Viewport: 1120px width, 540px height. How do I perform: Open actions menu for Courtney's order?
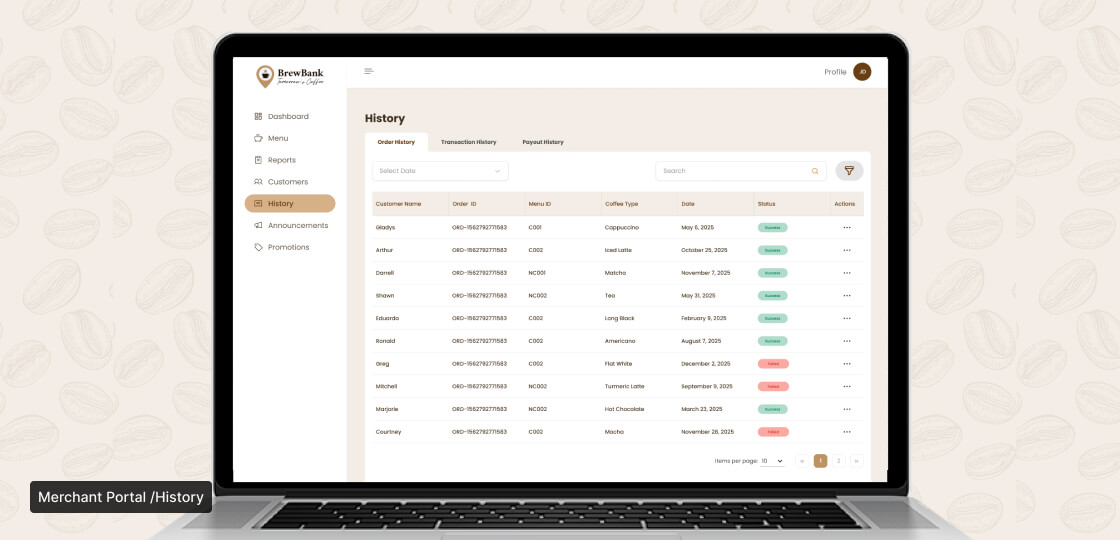click(x=847, y=432)
